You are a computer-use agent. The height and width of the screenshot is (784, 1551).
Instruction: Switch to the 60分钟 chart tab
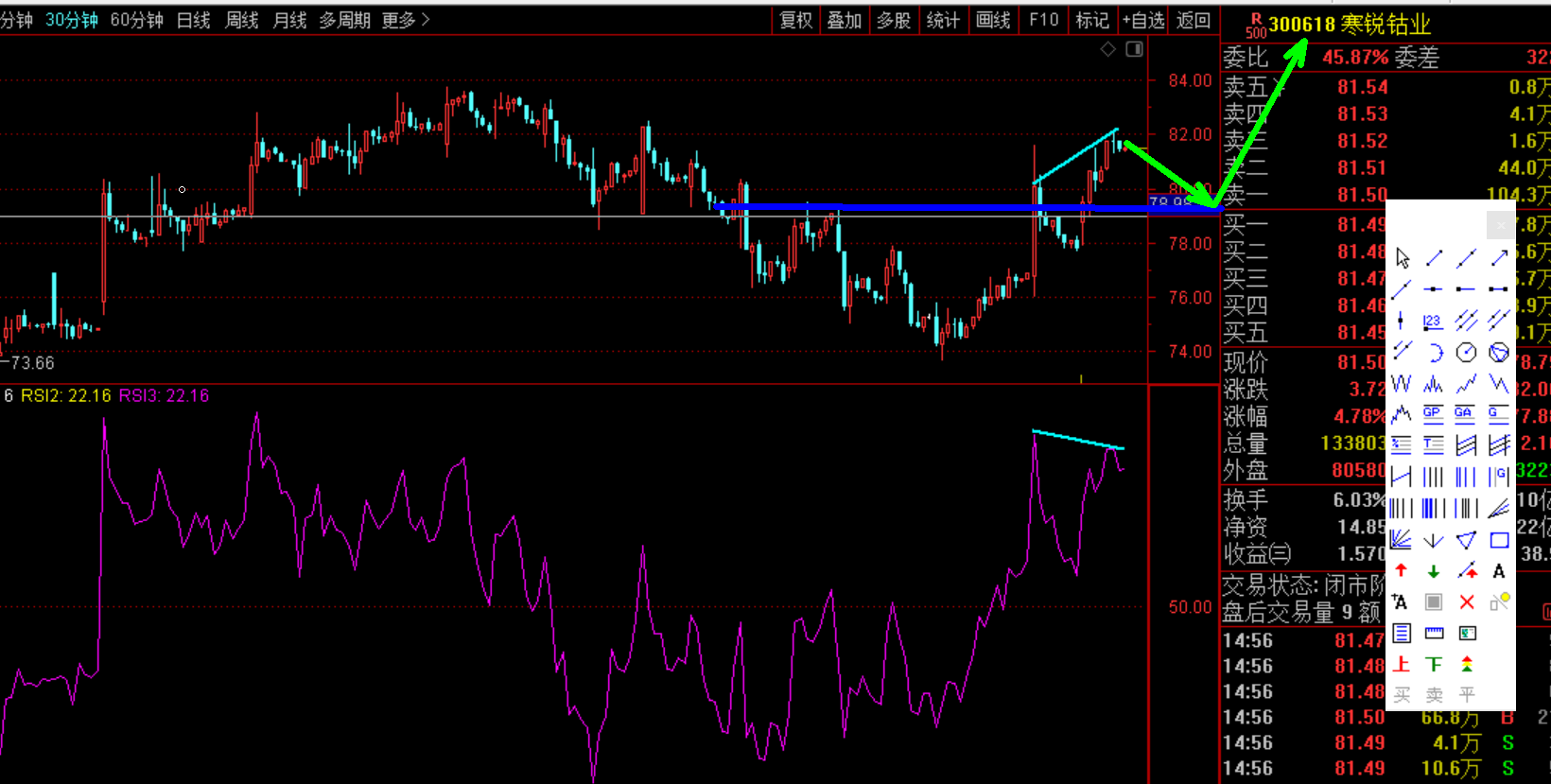136,20
